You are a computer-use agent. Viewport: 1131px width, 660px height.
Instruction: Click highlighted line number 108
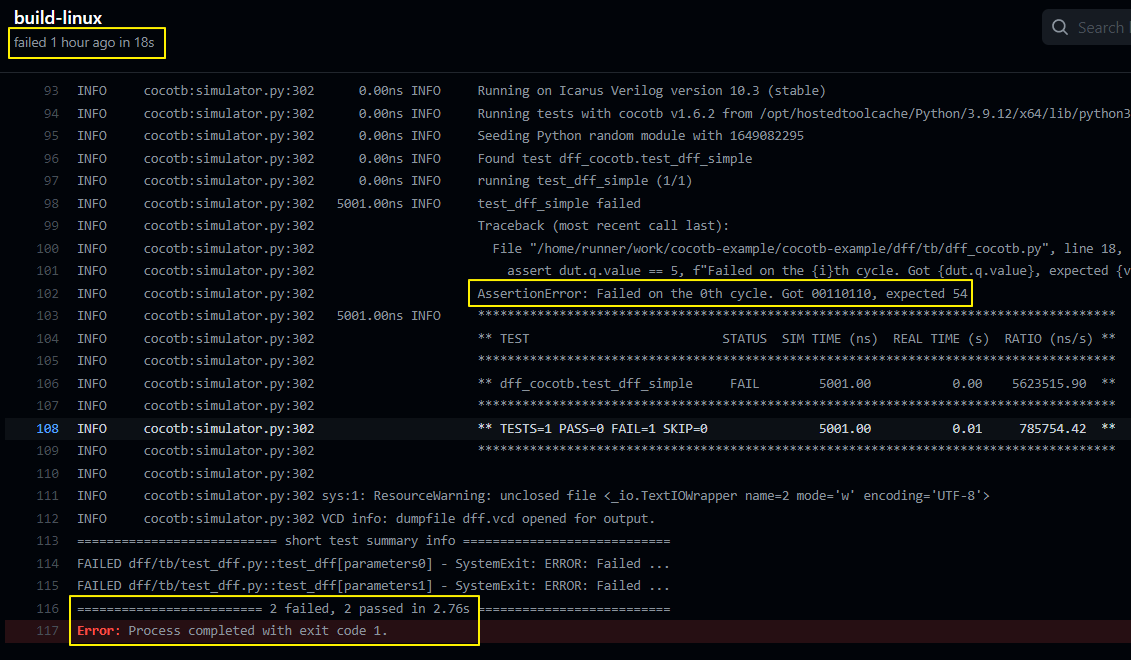pyautogui.click(x=47, y=428)
